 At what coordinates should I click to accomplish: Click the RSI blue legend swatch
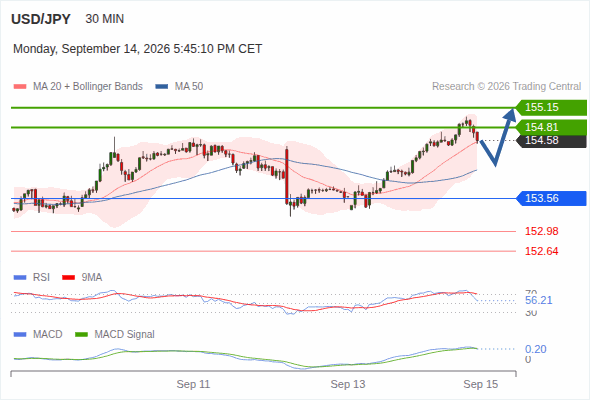[x=20, y=278]
